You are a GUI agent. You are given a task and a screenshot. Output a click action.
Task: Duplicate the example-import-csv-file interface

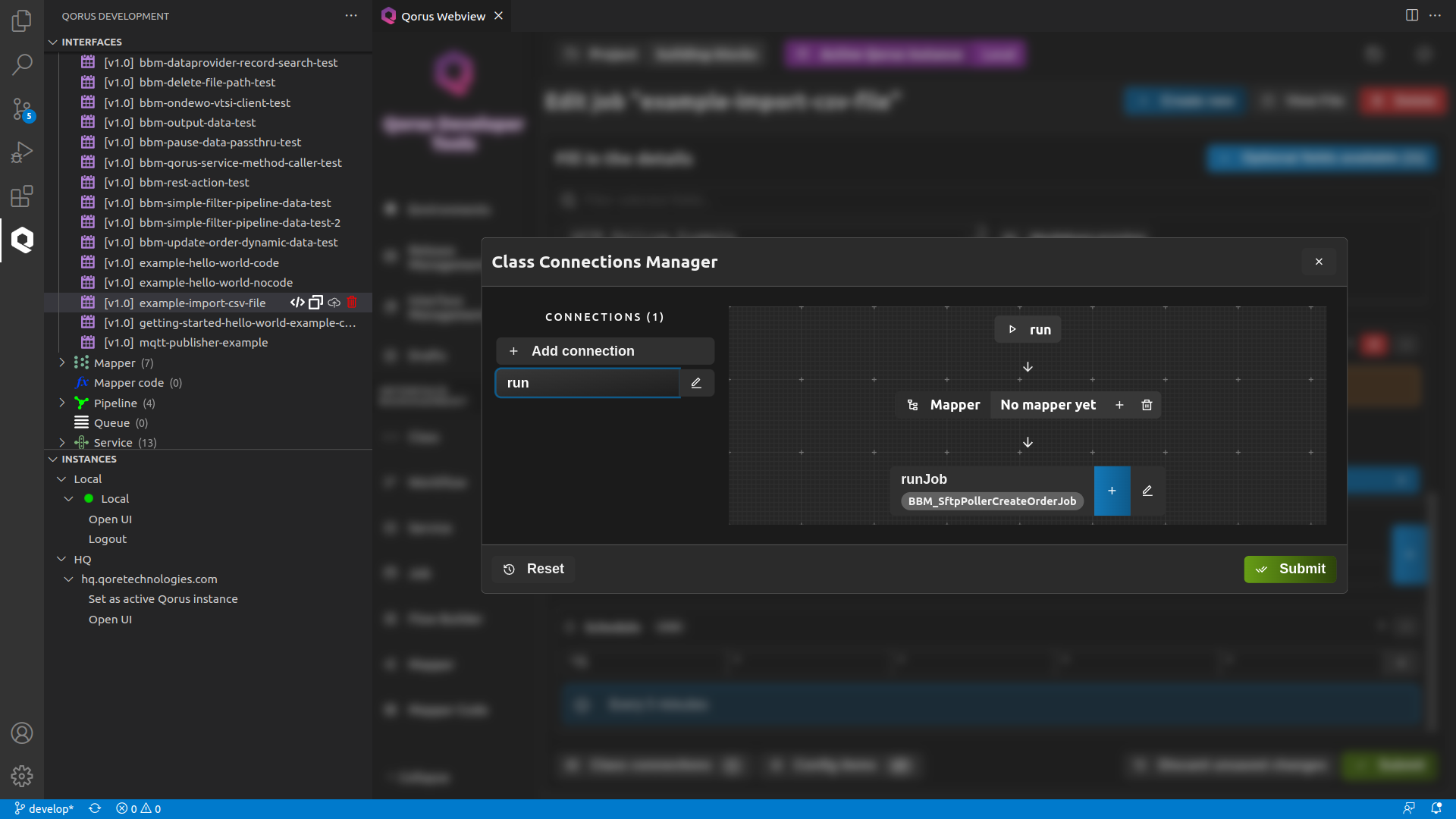pos(316,303)
